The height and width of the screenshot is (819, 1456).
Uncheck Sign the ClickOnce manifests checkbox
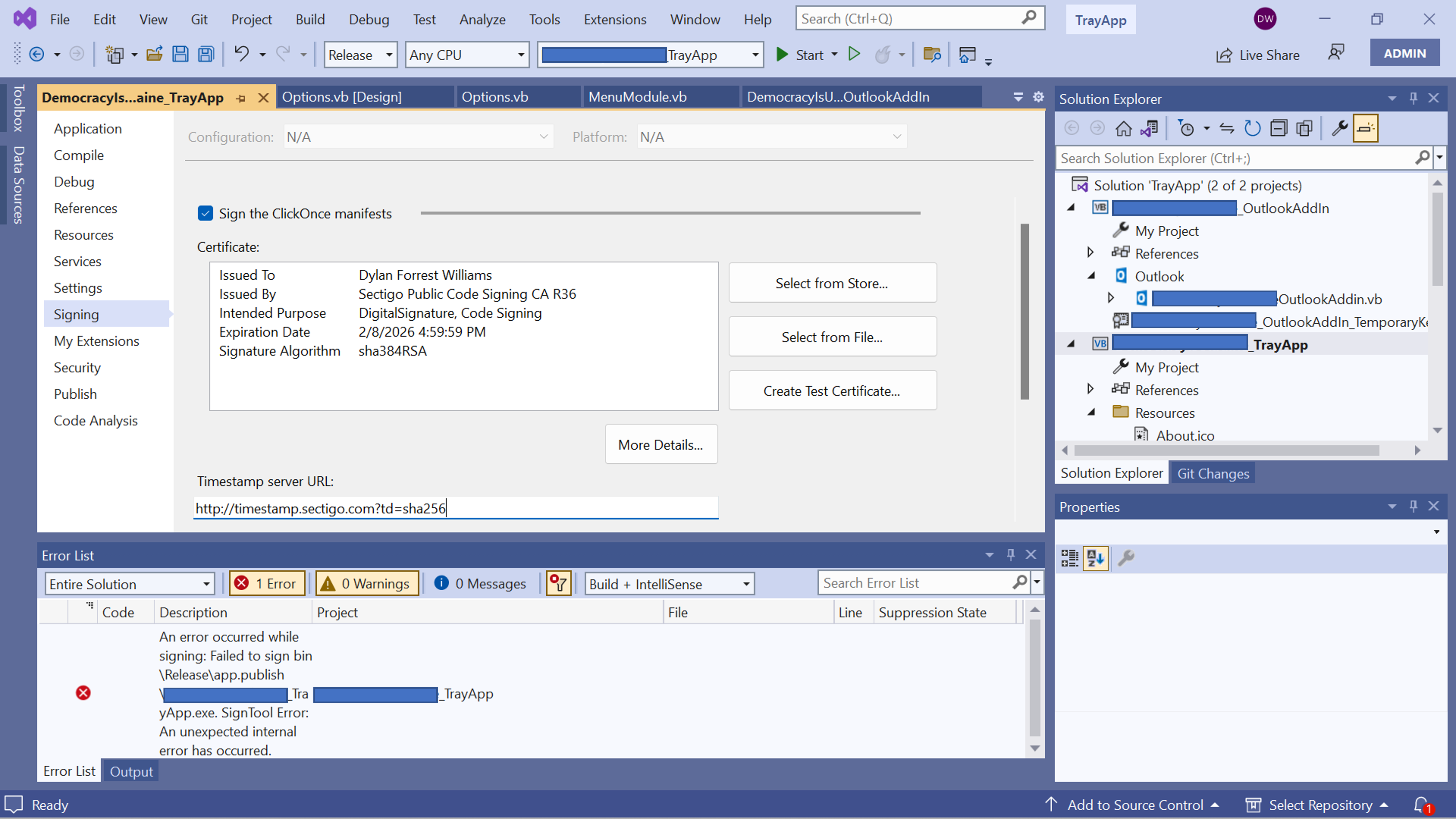pyautogui.click(x=205, y=214)
